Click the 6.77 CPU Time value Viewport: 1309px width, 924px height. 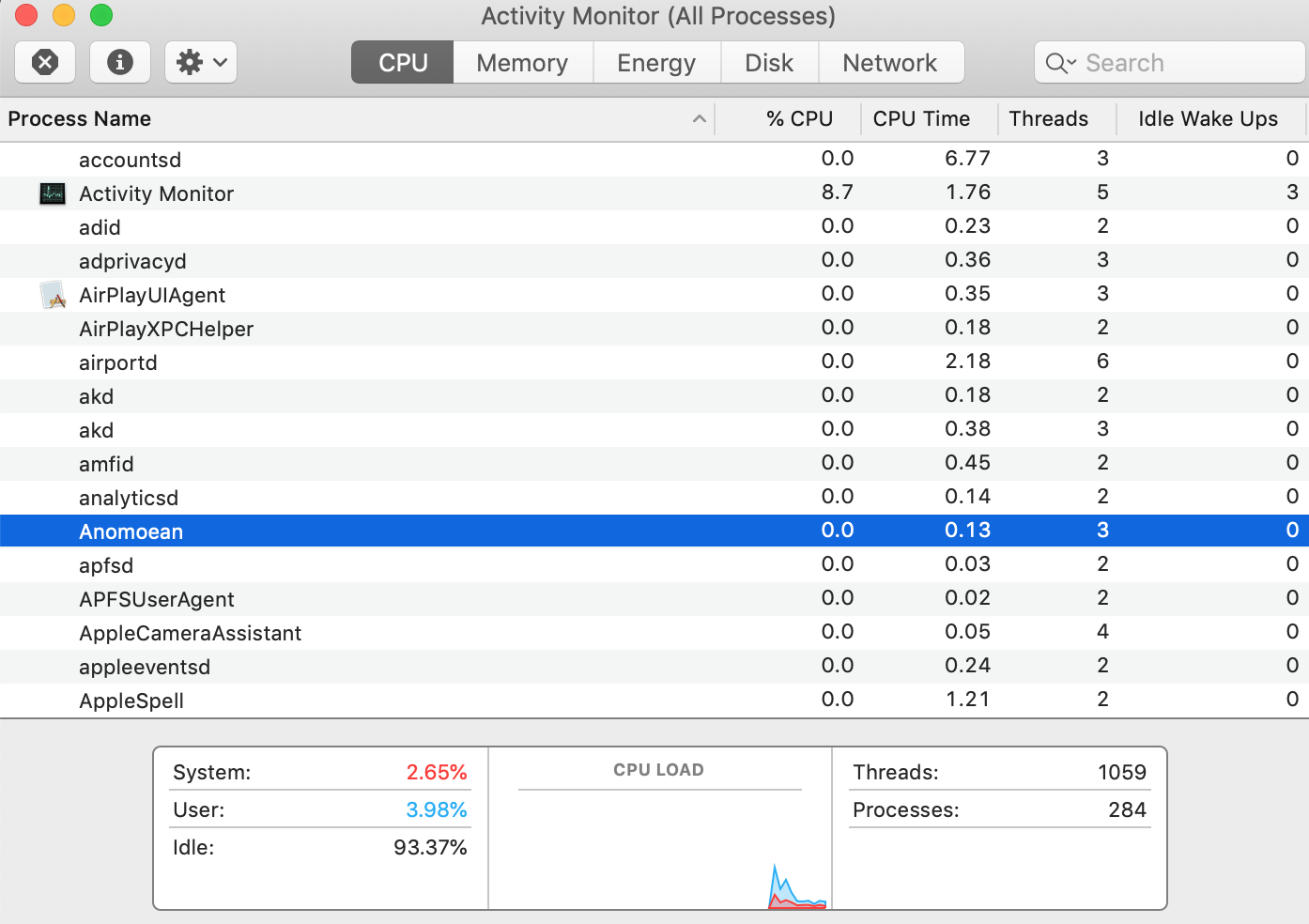click(x=967, y=159)
